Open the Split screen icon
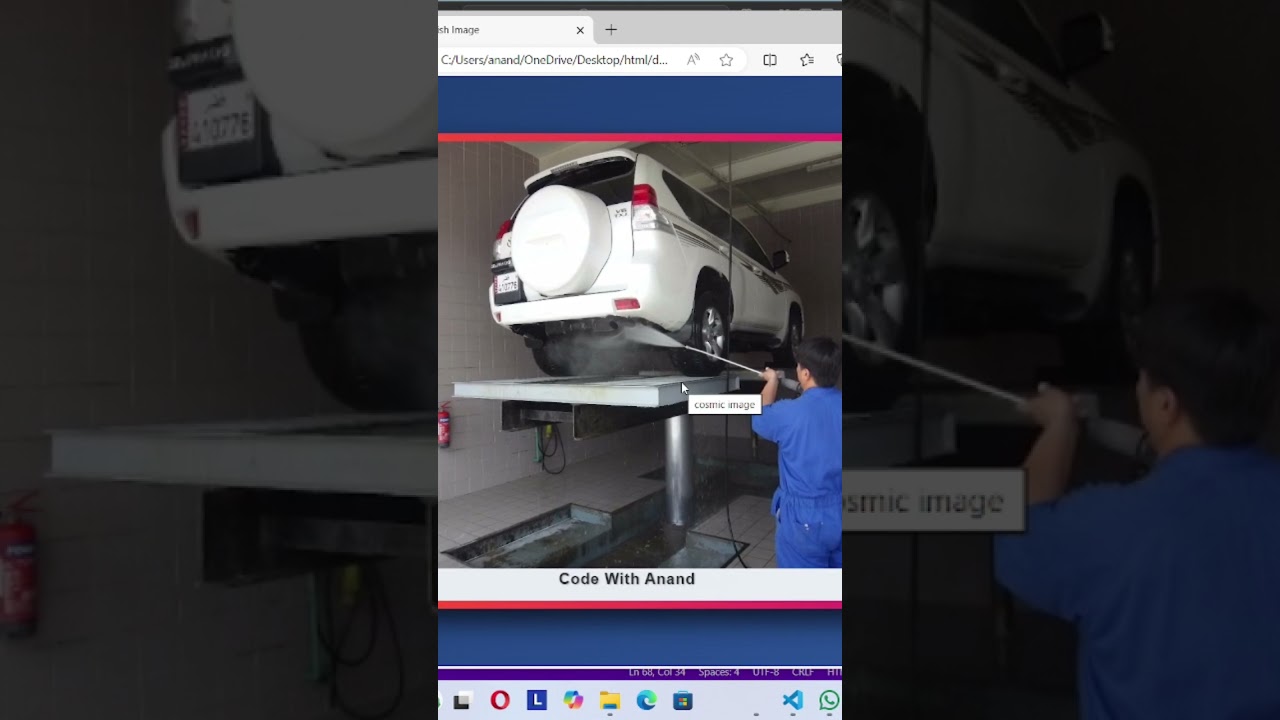Image resolution: width=1280 pixels, height=720 pixels. [770, 60]
